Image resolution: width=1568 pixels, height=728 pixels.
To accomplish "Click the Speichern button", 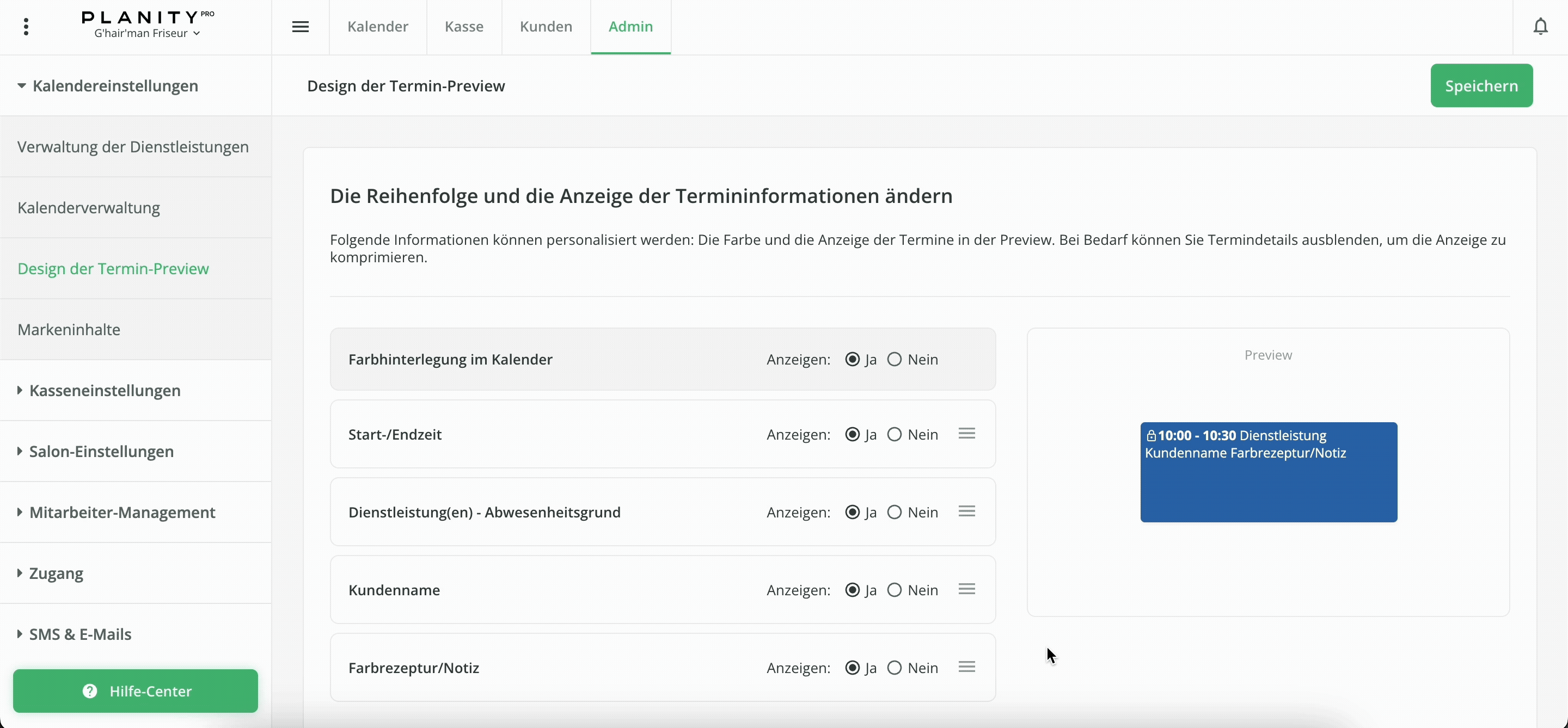I will (x=1481, y=86).
